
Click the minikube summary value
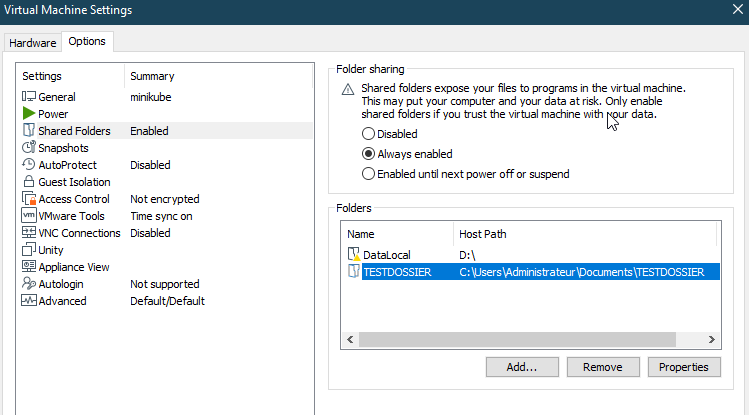[x=150, y=97]
